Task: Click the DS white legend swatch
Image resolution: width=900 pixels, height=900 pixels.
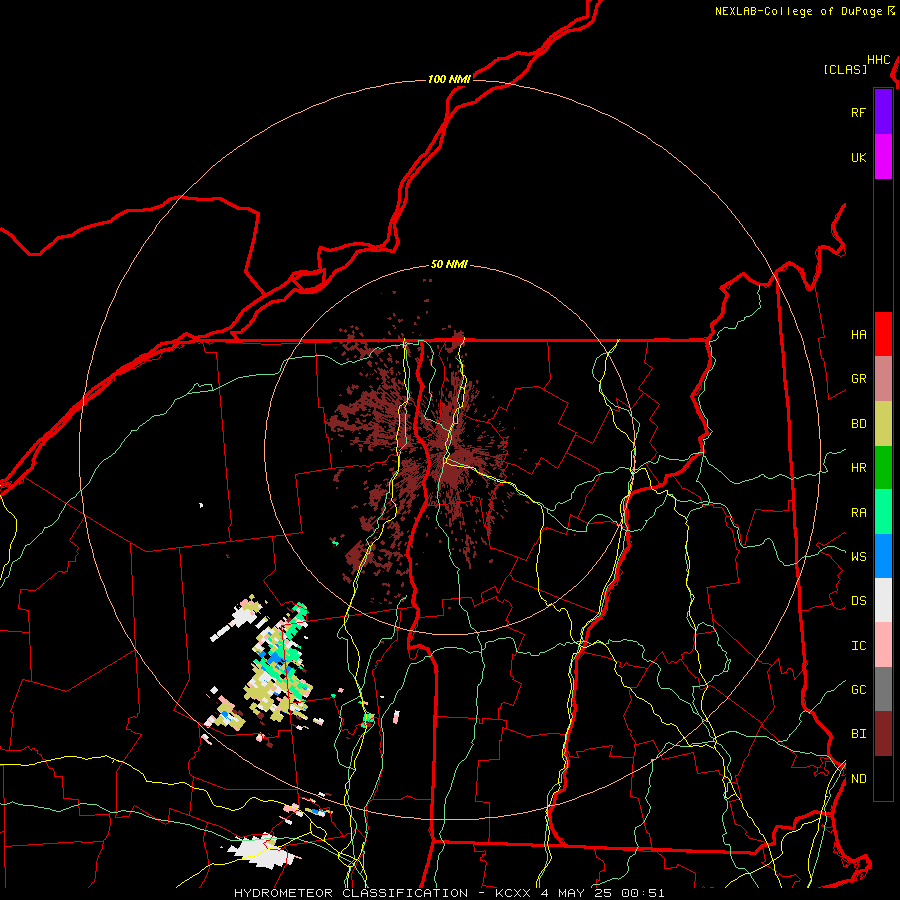Action: tap(883, 600)
